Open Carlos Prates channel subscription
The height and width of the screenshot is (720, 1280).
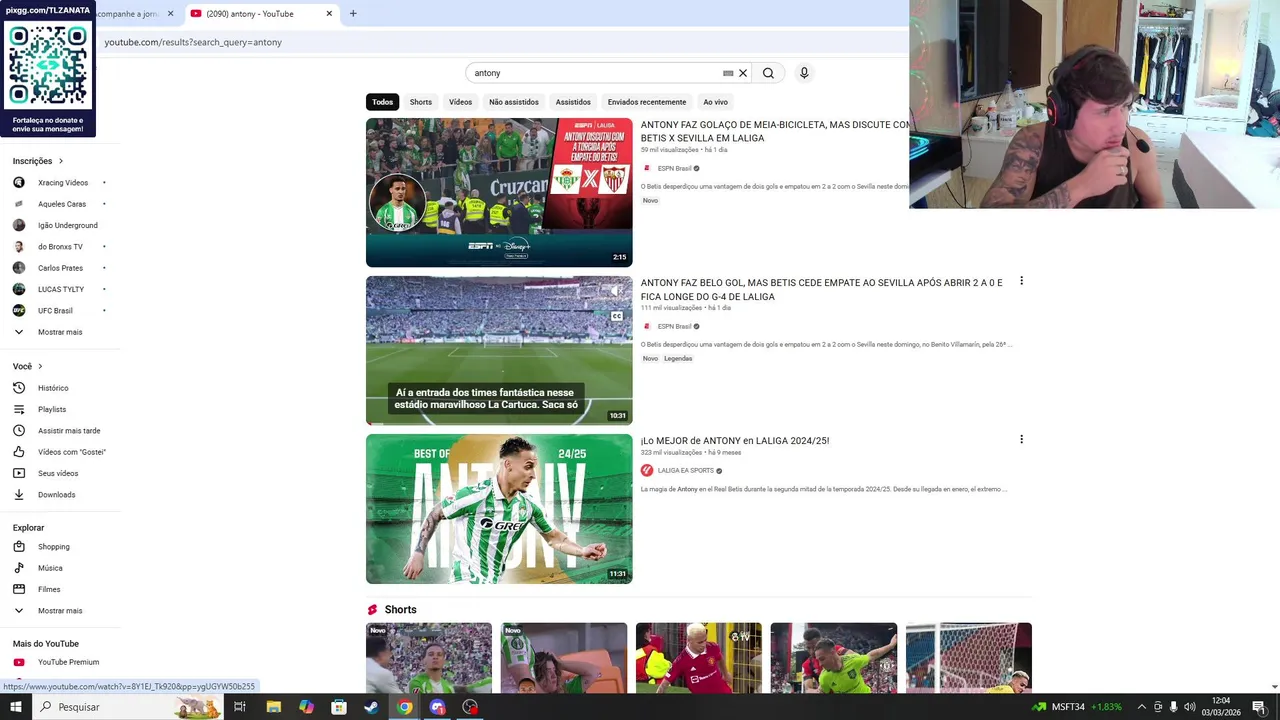pyautogui.click(x=60, y=268)
